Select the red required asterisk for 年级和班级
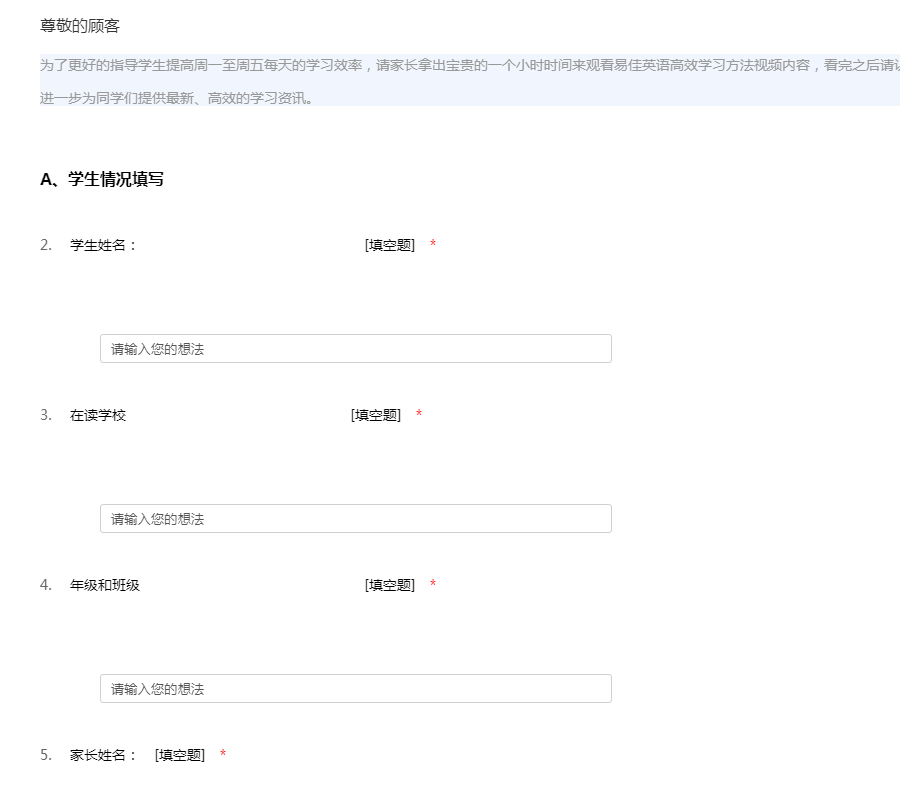The height and width of the screenshot is (800, 900). click(433, 586)
